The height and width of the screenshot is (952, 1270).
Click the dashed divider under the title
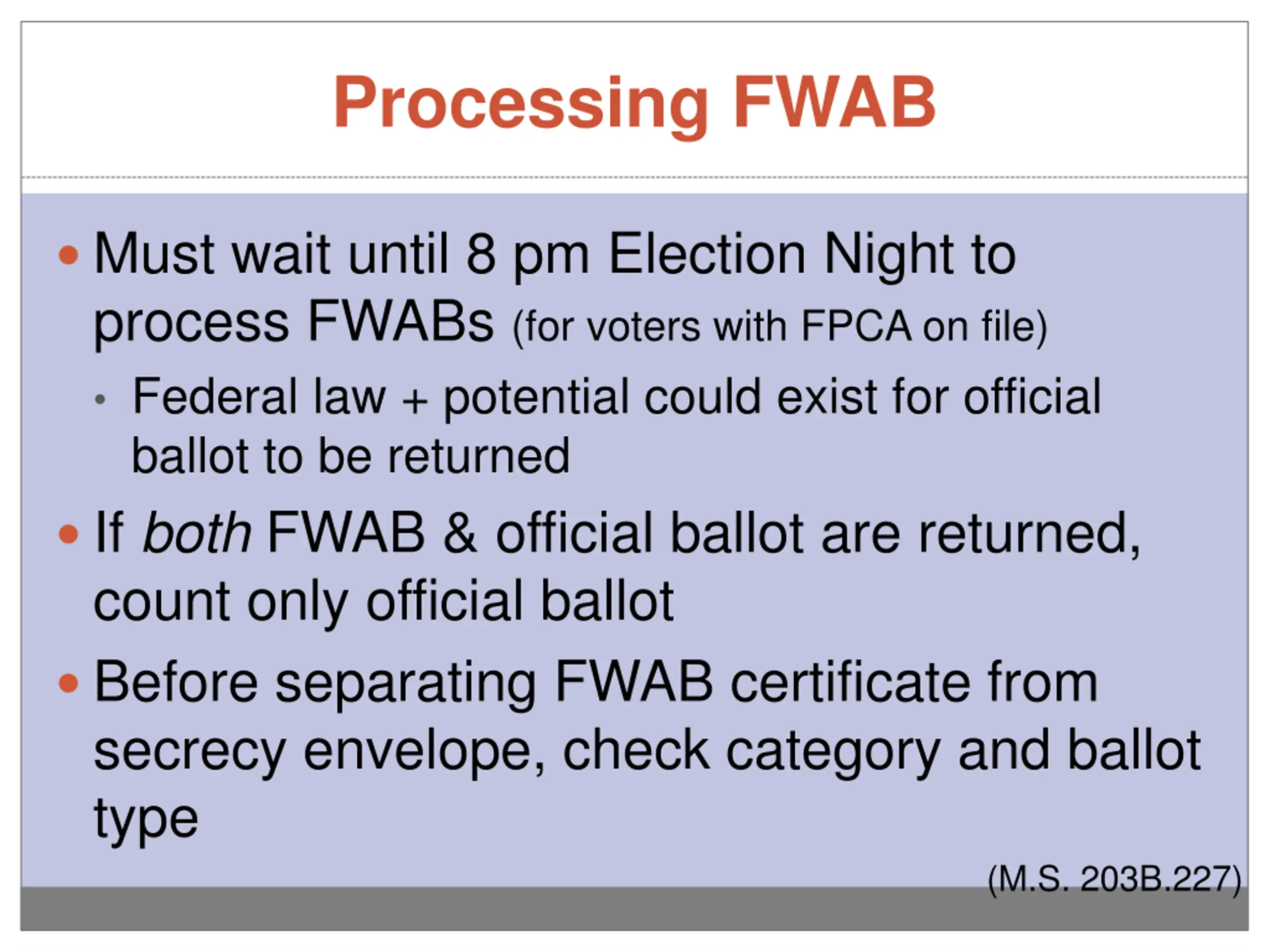point(635,178)
